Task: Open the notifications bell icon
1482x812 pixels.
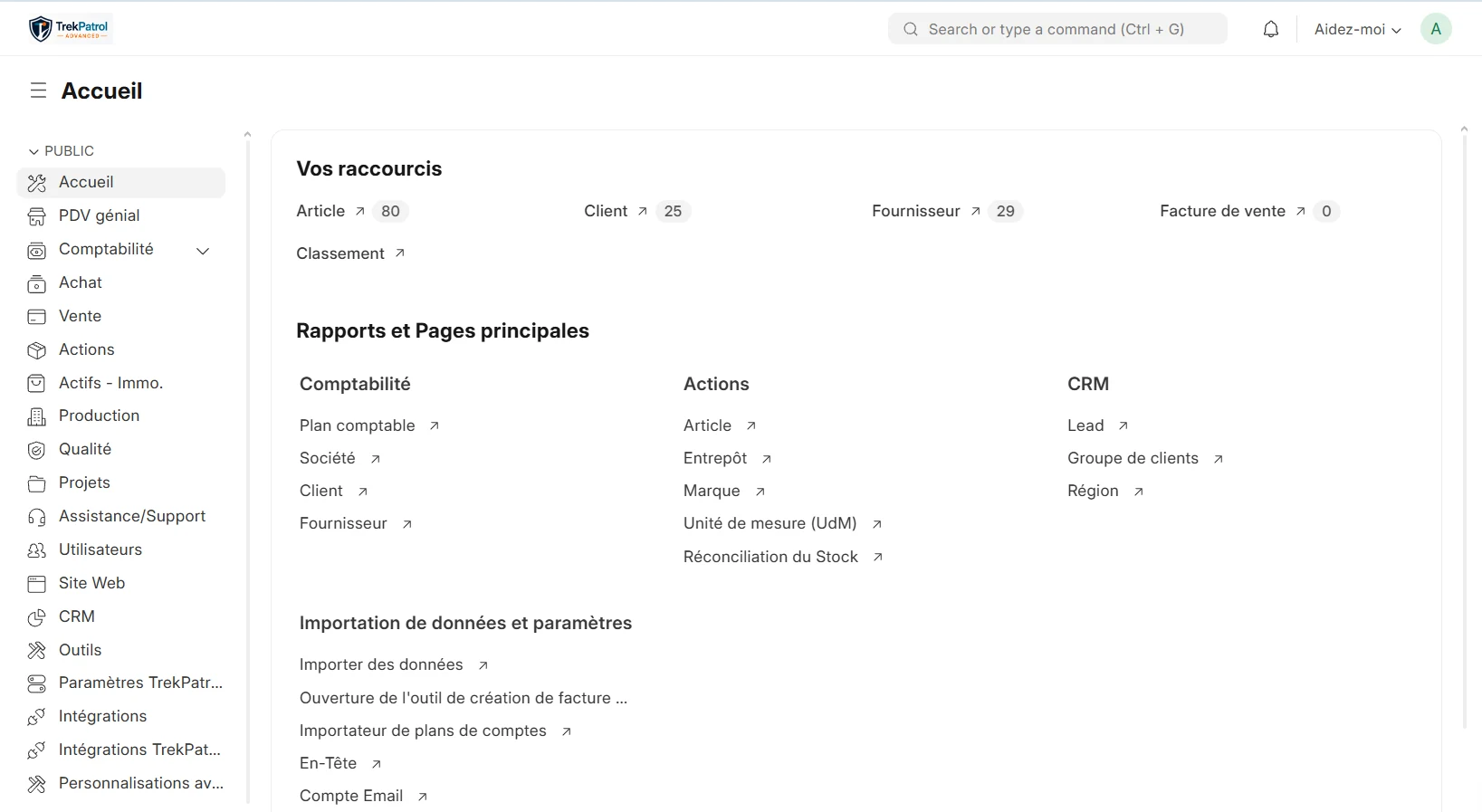Action: [1271, 29]
